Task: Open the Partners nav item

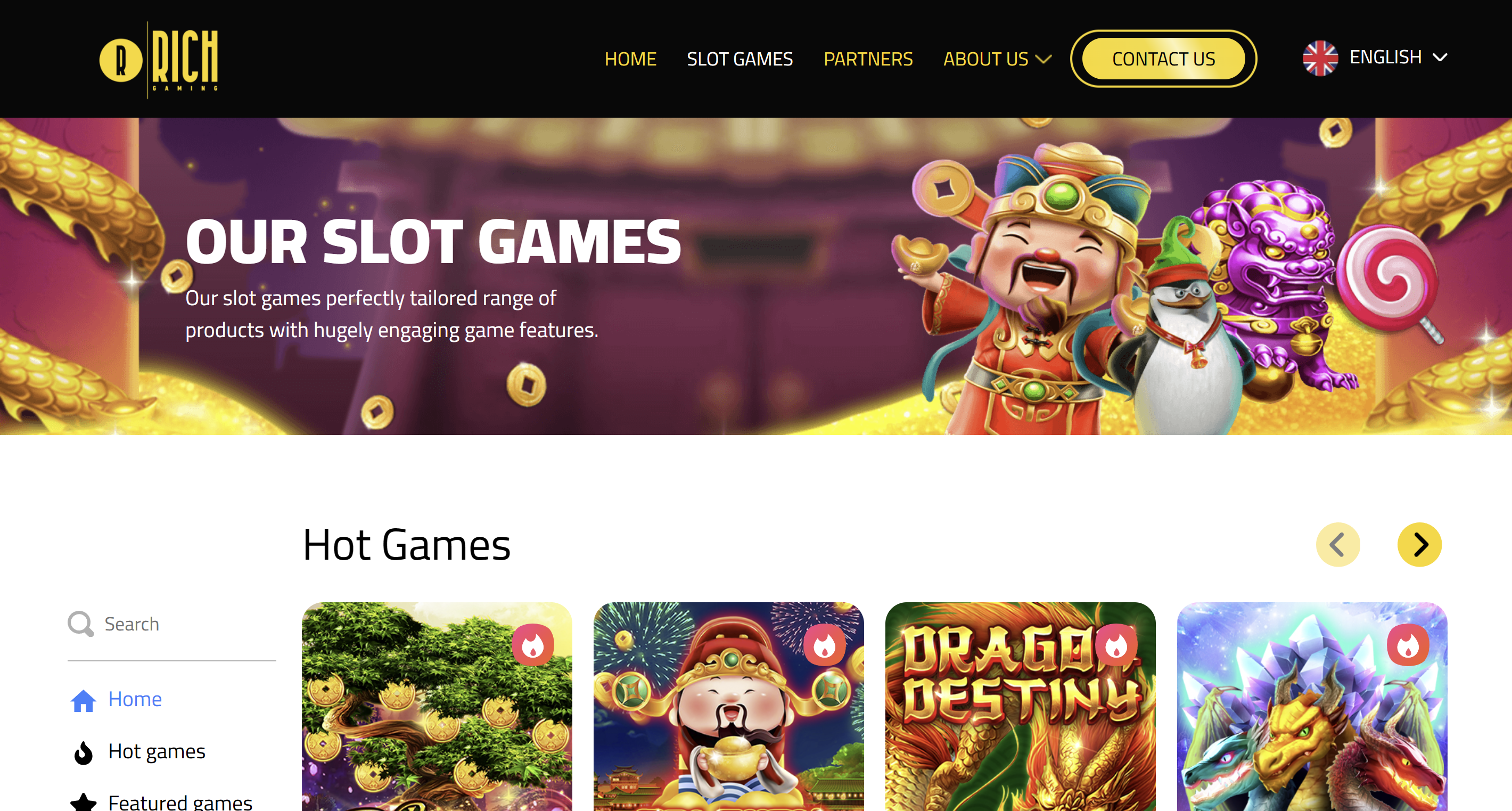Action: click(868, 59)
